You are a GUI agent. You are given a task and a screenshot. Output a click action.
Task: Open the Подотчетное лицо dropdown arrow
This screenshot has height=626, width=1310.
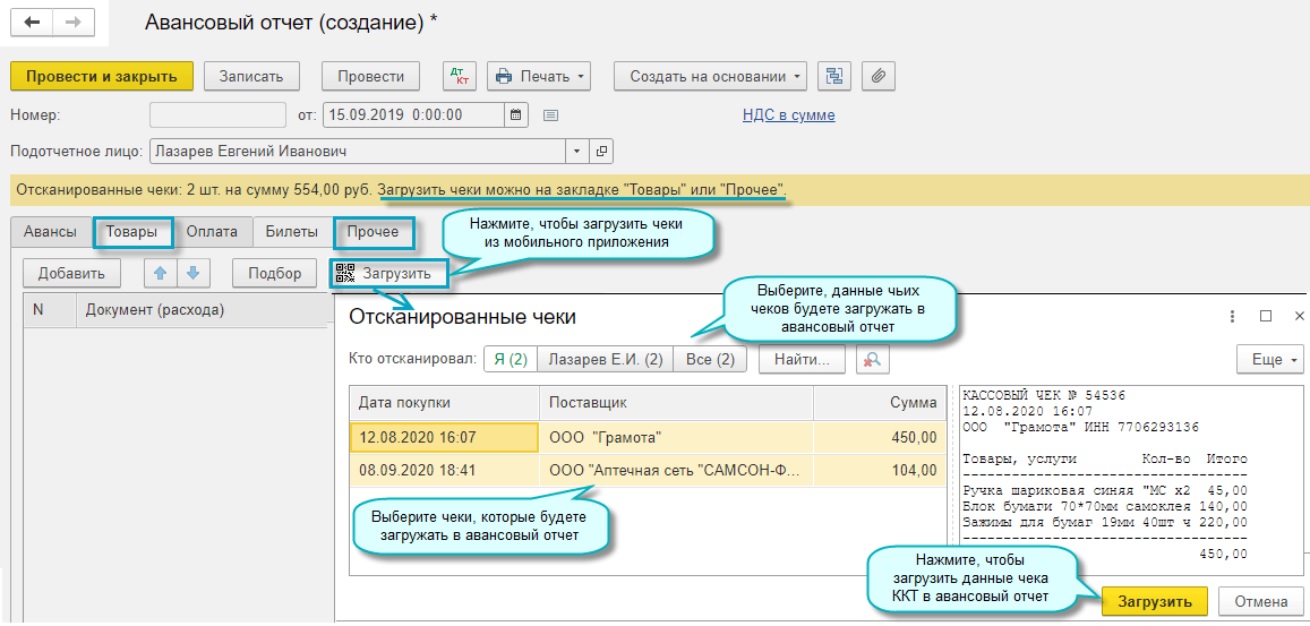tap(578, 152)
